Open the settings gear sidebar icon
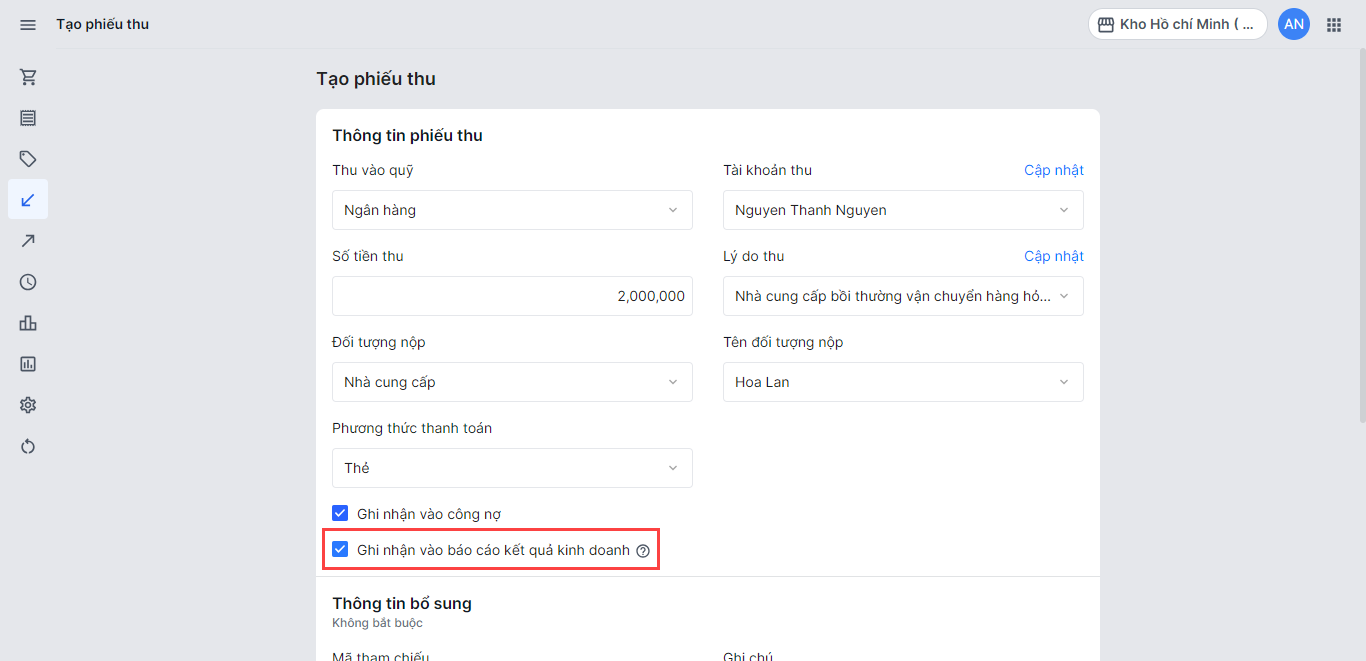This screenshot has height=661, width=1366. tap(28, 405)
